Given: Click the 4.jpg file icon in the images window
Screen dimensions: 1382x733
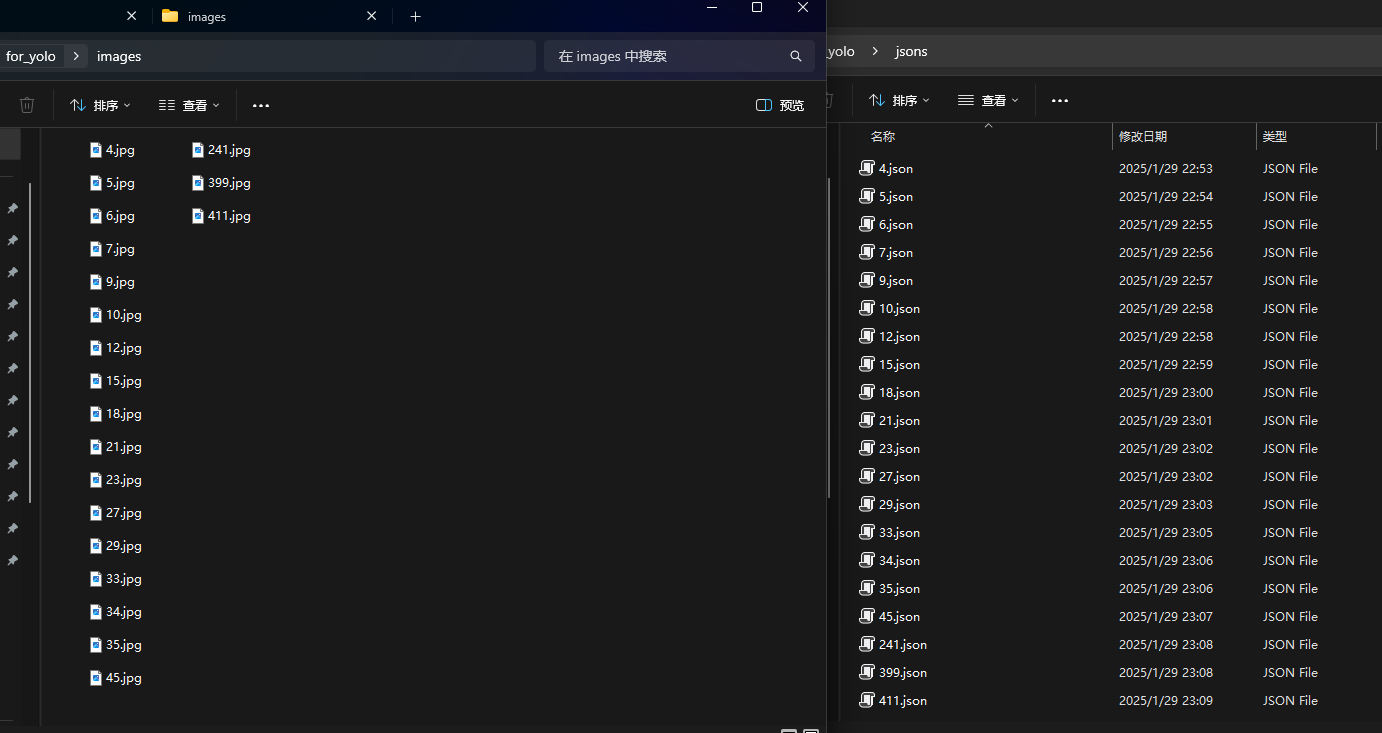Looking at the screenshot, I should [x=96, y=150].
